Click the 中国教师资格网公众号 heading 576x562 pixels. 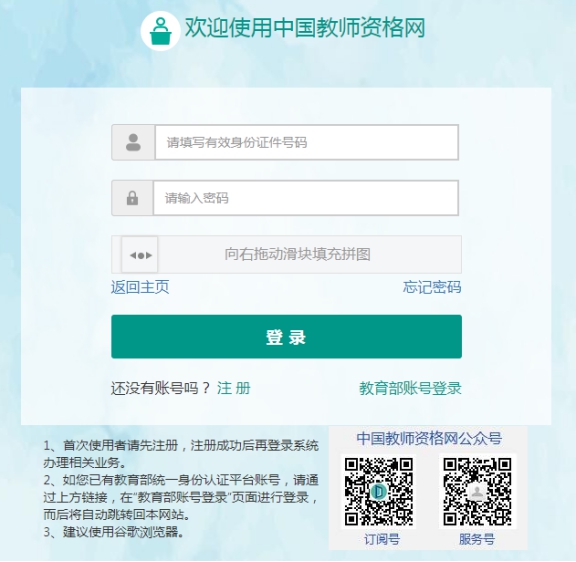pos(429,438)
